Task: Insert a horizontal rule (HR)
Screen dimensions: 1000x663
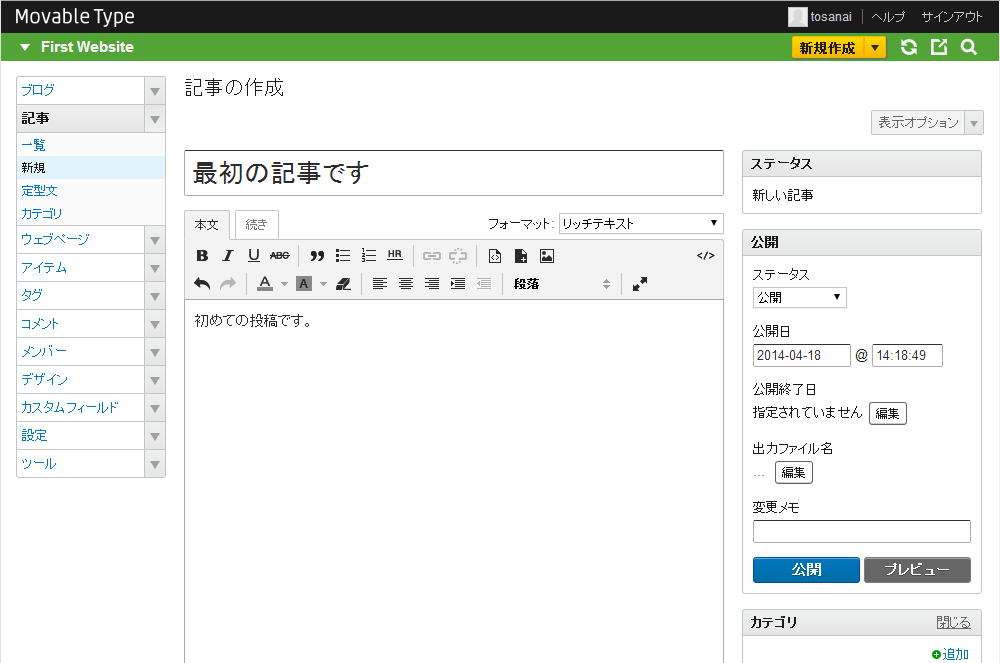Action: [x=394, y=256]
